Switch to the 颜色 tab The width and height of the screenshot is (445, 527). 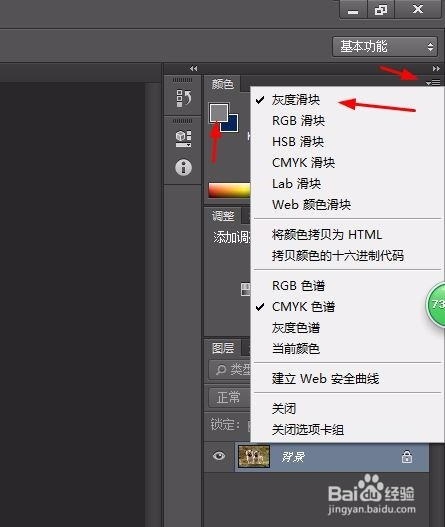[x=222, y=84]
